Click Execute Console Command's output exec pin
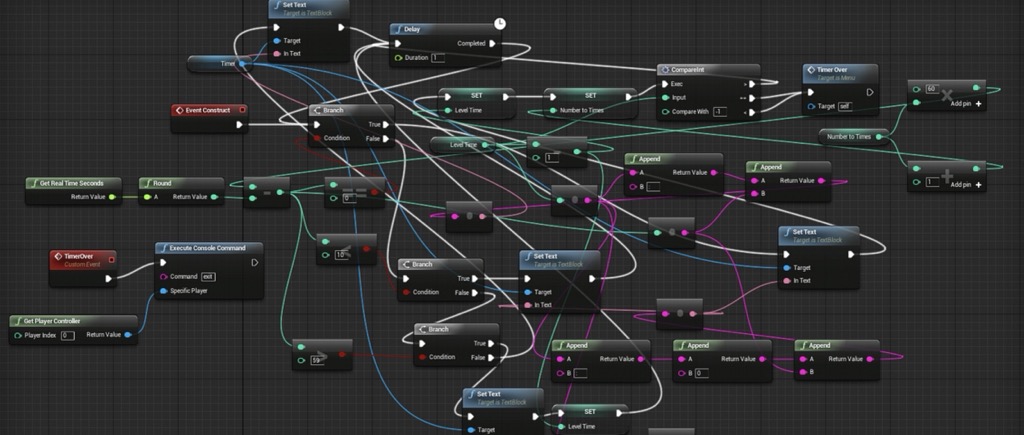This screenshot has height=435, width=1024. (x=255, y=263)
